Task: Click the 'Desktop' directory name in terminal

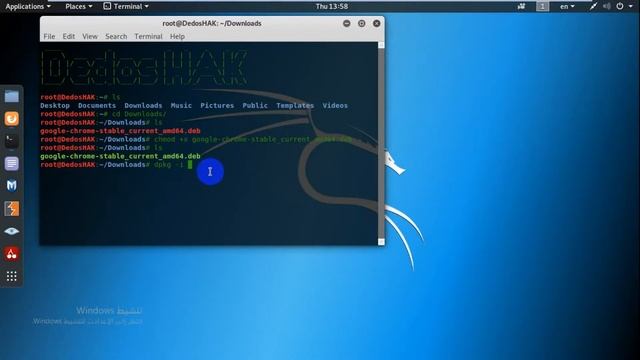Action: tap(55, 105)
